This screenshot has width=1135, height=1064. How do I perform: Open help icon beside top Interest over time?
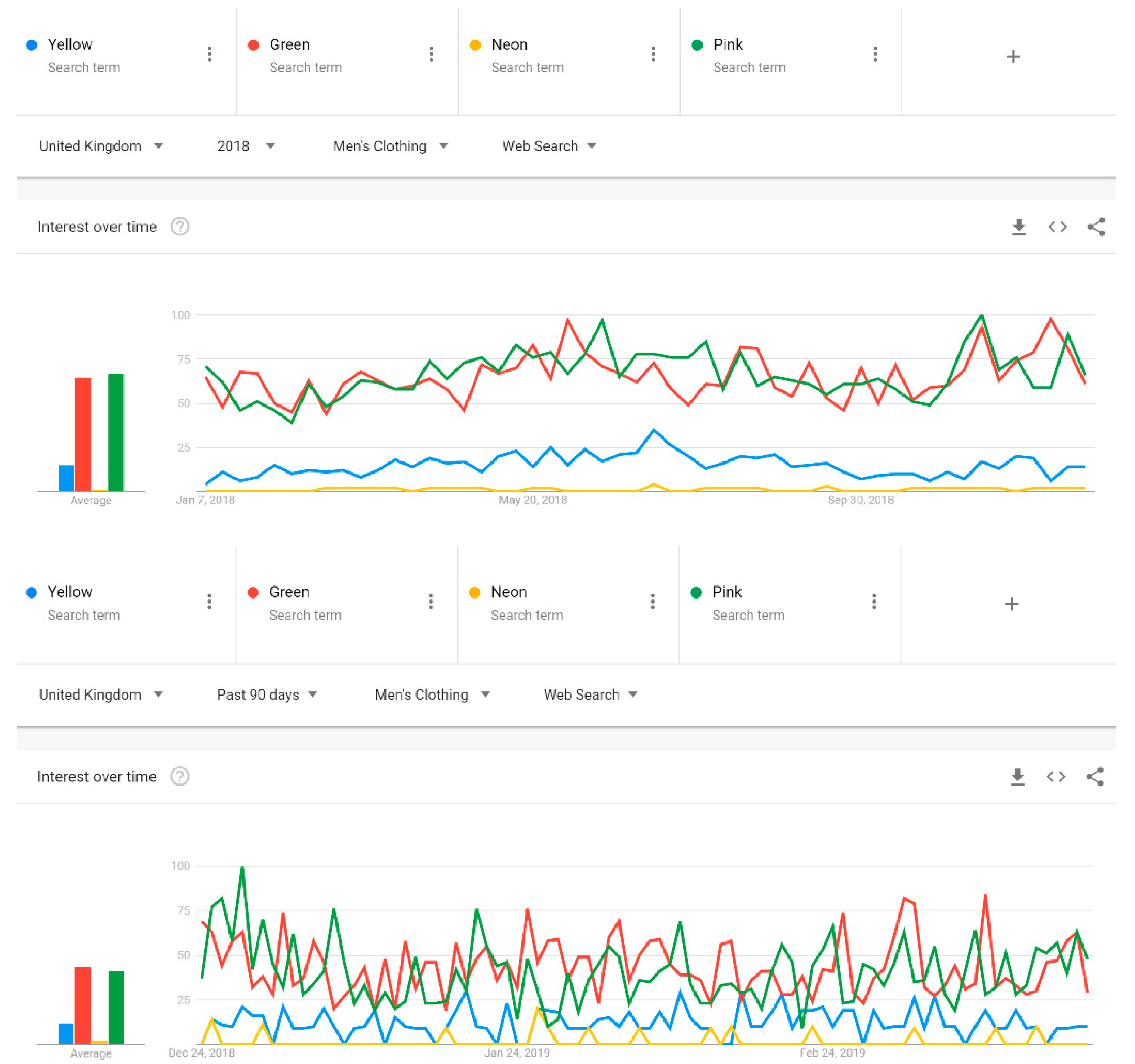tap(180, 227)
